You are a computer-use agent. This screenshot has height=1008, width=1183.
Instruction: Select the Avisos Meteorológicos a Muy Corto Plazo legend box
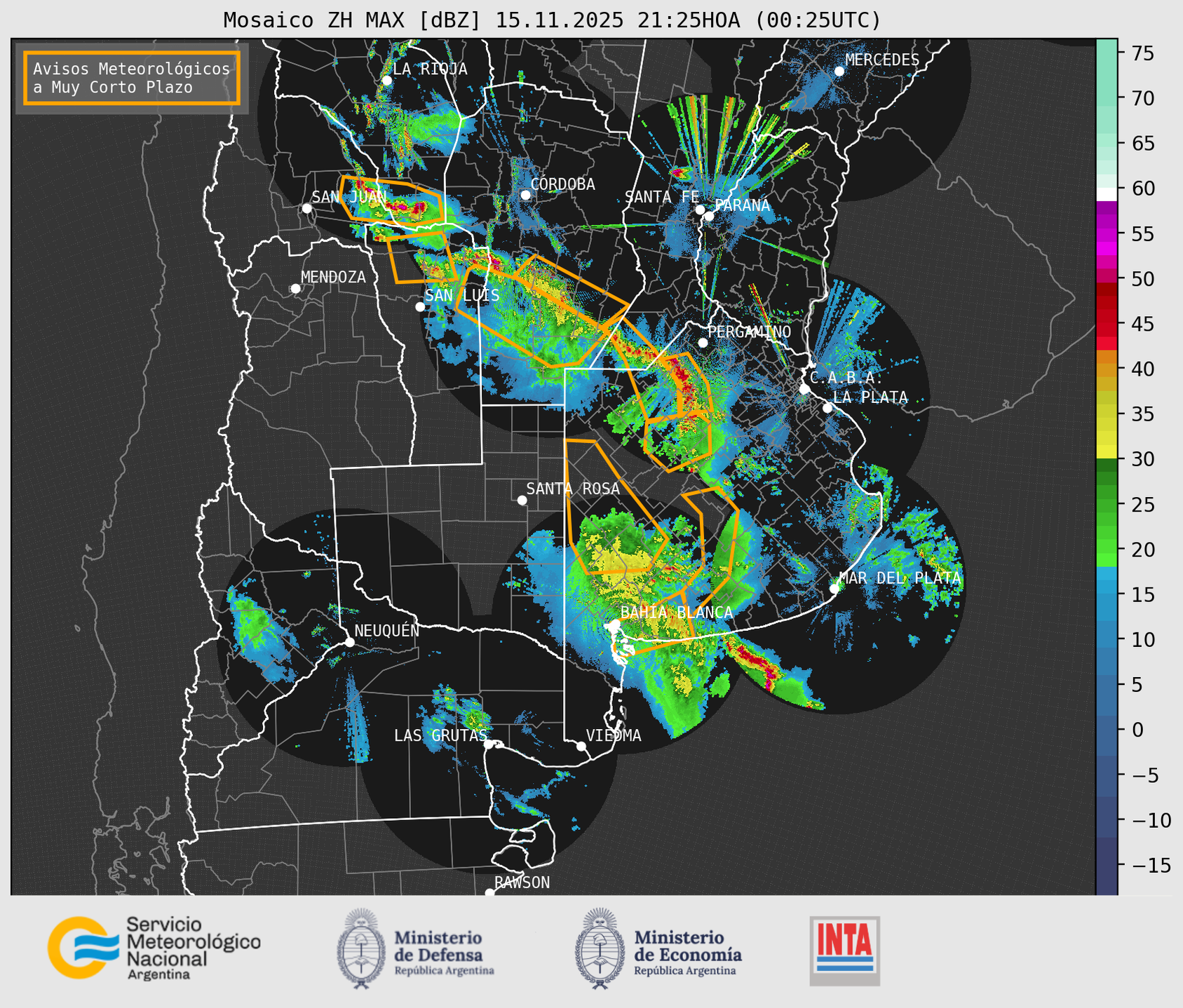(x=132, y=78)
